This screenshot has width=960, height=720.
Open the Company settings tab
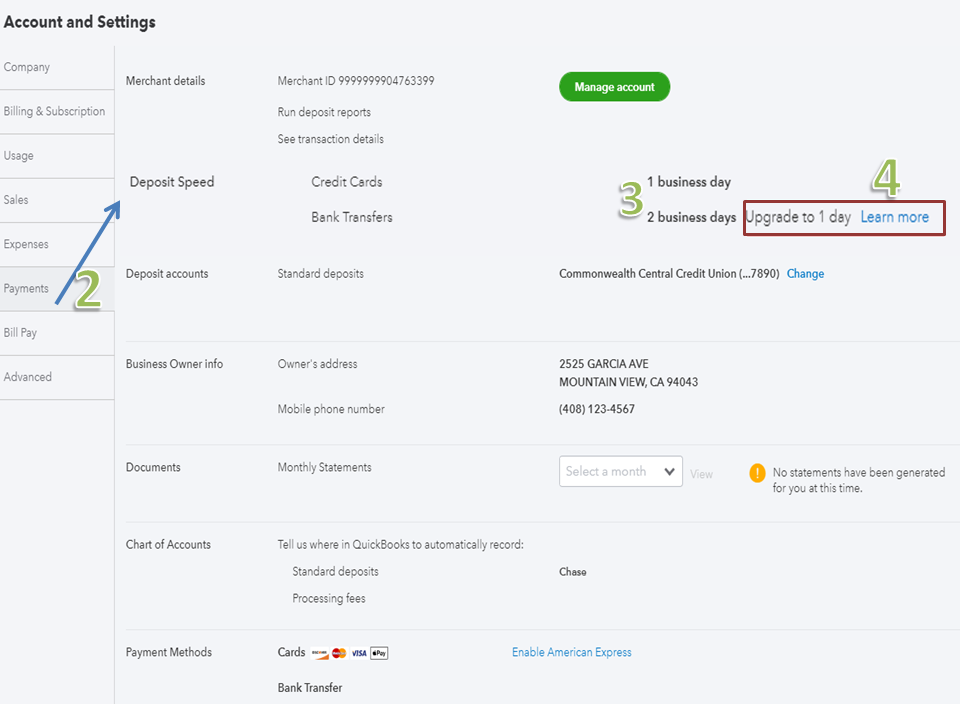27,67
